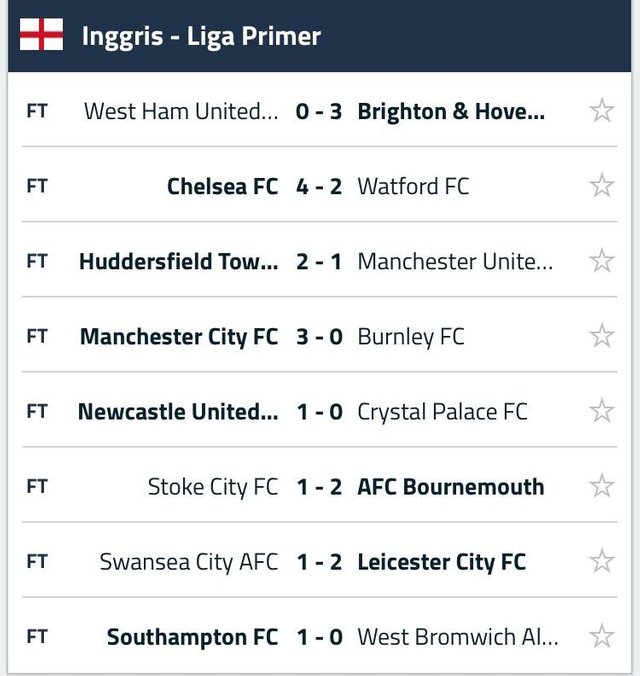Select Manchester City FC team name
This screenshot has height=676, width=640.
[179, 337]
